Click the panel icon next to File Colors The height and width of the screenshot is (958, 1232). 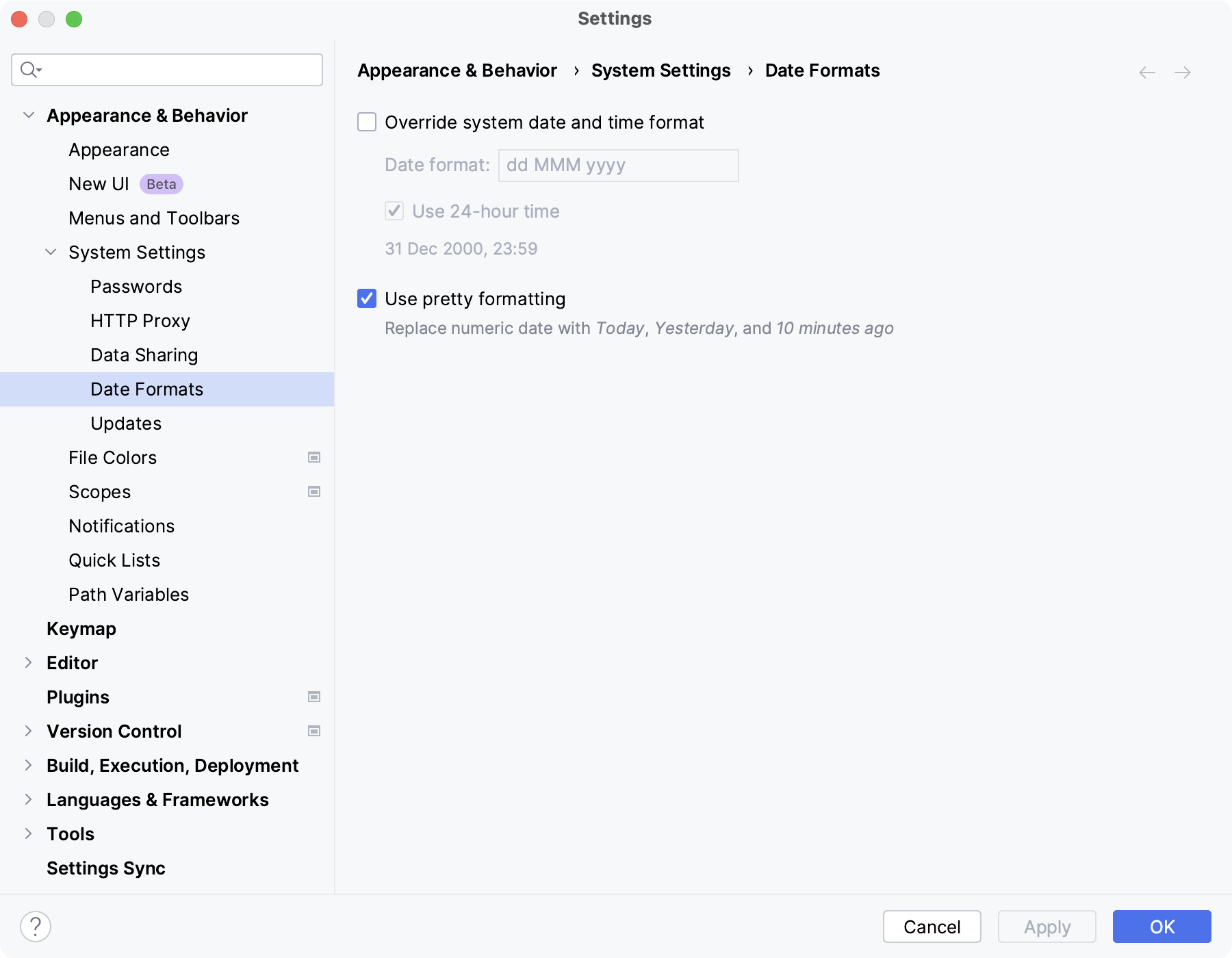tap(314, 457)
